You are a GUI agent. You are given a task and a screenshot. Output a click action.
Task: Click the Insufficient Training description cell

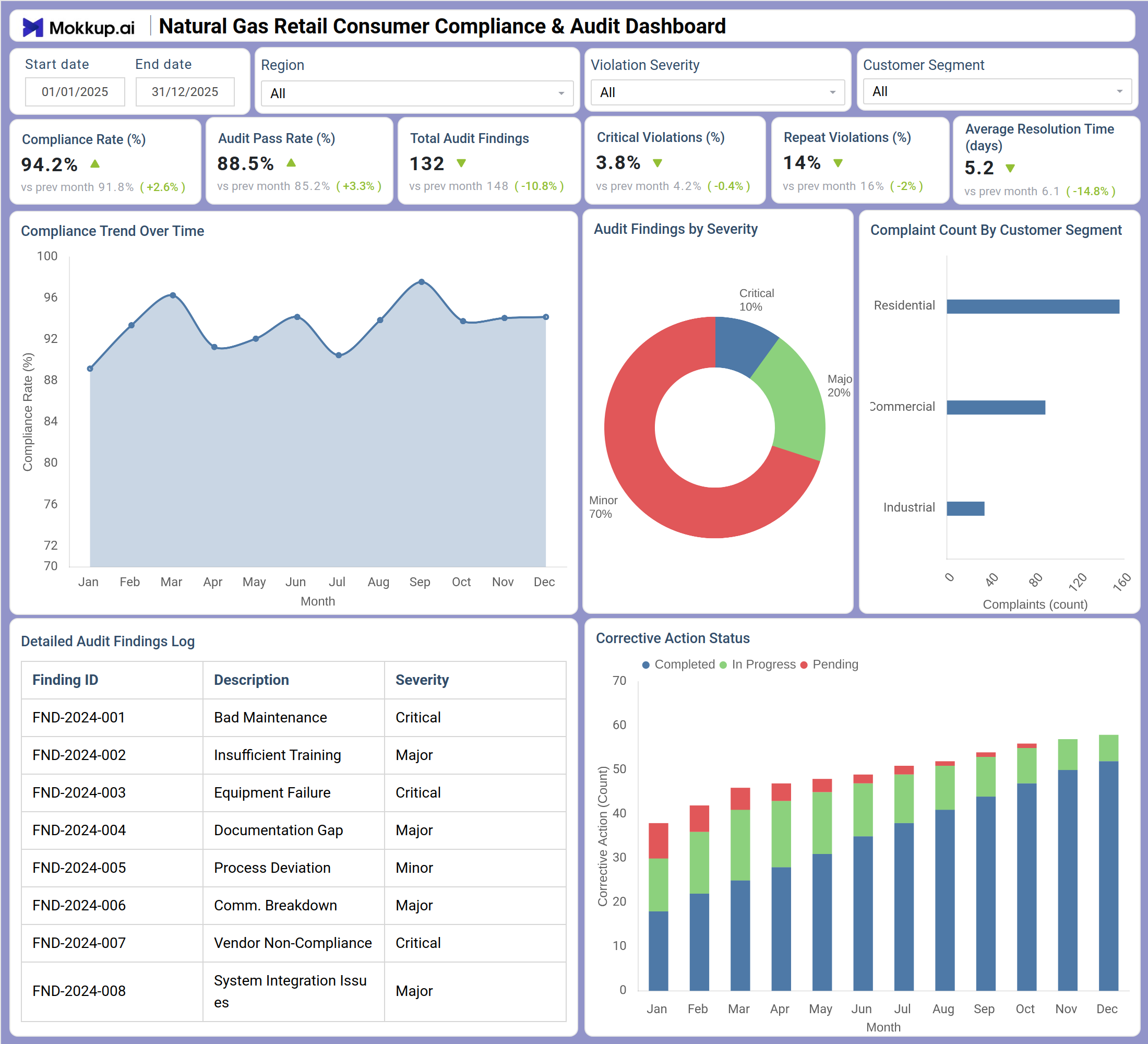coord(294,755)
